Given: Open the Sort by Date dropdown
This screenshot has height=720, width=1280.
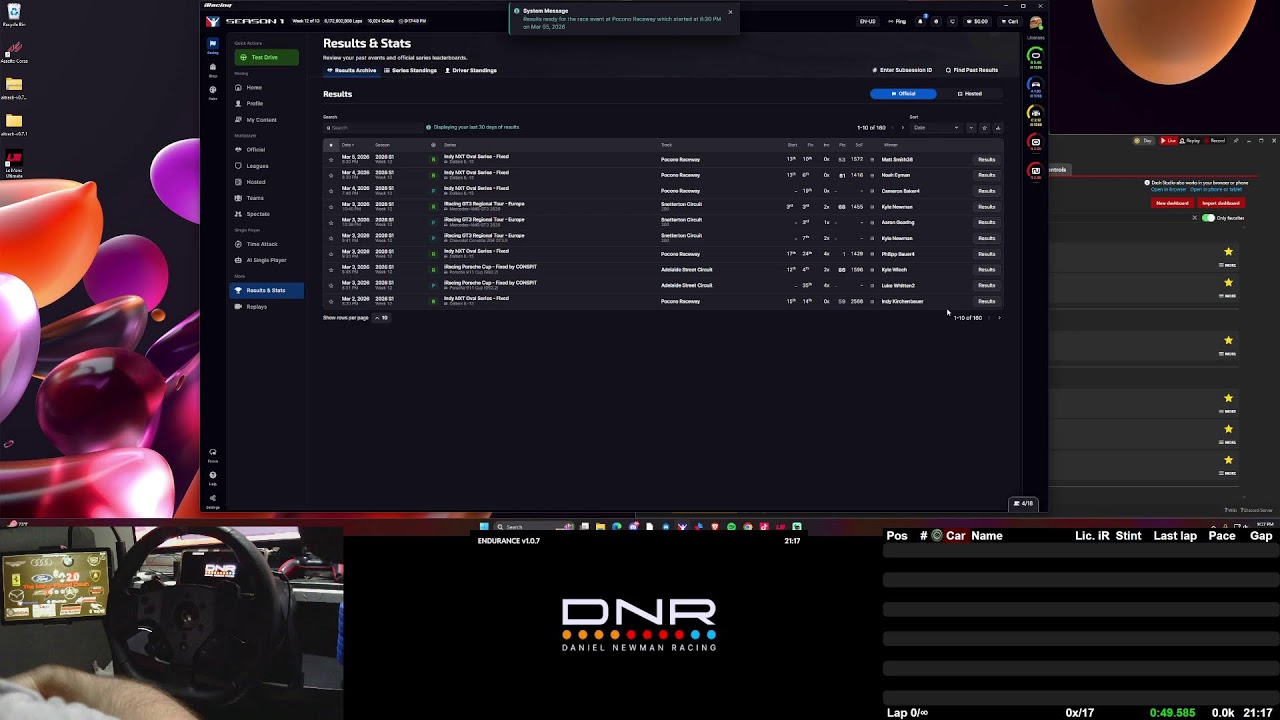Looking at the screenshot, I should coord(935,127).
